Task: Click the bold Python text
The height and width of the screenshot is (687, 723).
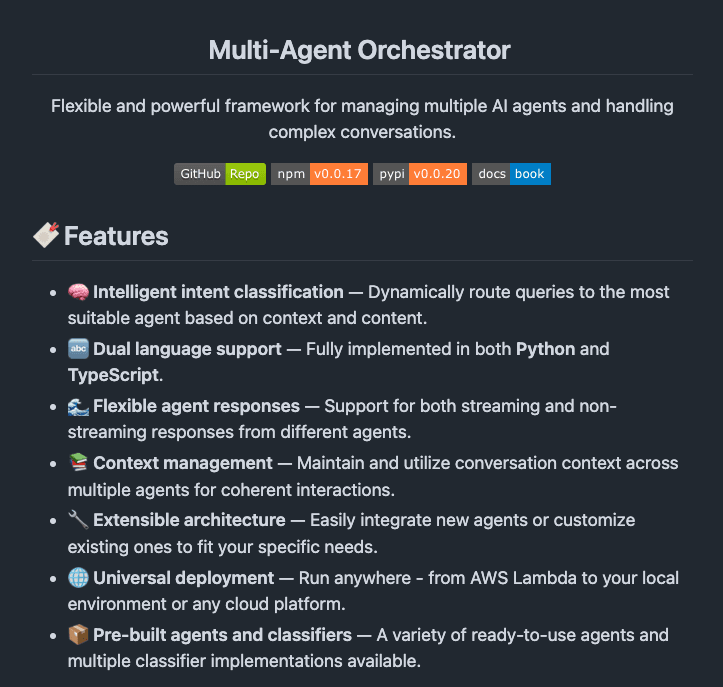Action: point(545,349)
